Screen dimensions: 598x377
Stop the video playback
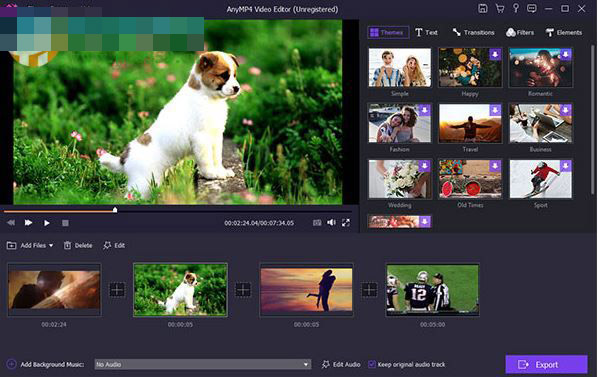65,223
